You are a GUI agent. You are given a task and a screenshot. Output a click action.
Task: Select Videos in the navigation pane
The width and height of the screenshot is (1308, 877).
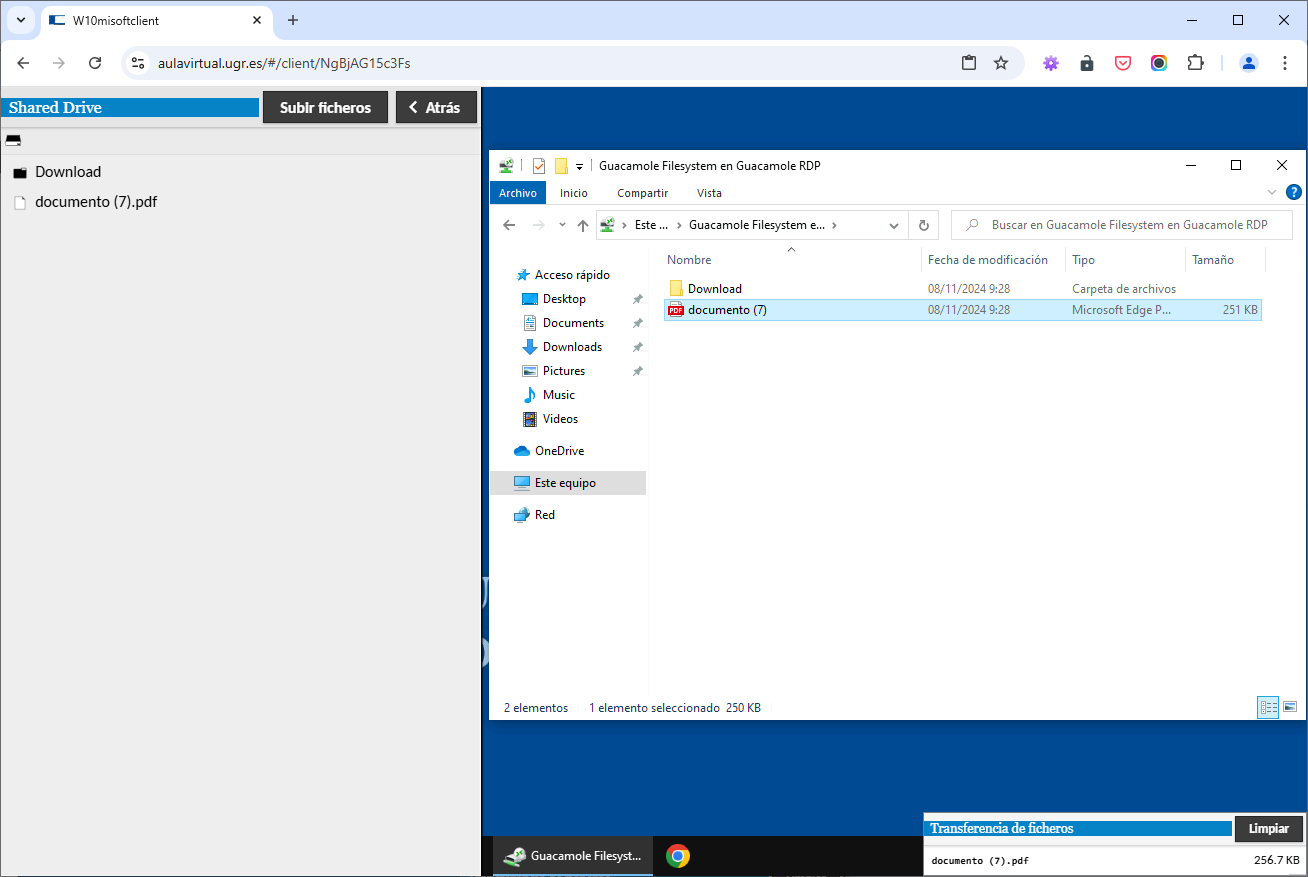560,419
